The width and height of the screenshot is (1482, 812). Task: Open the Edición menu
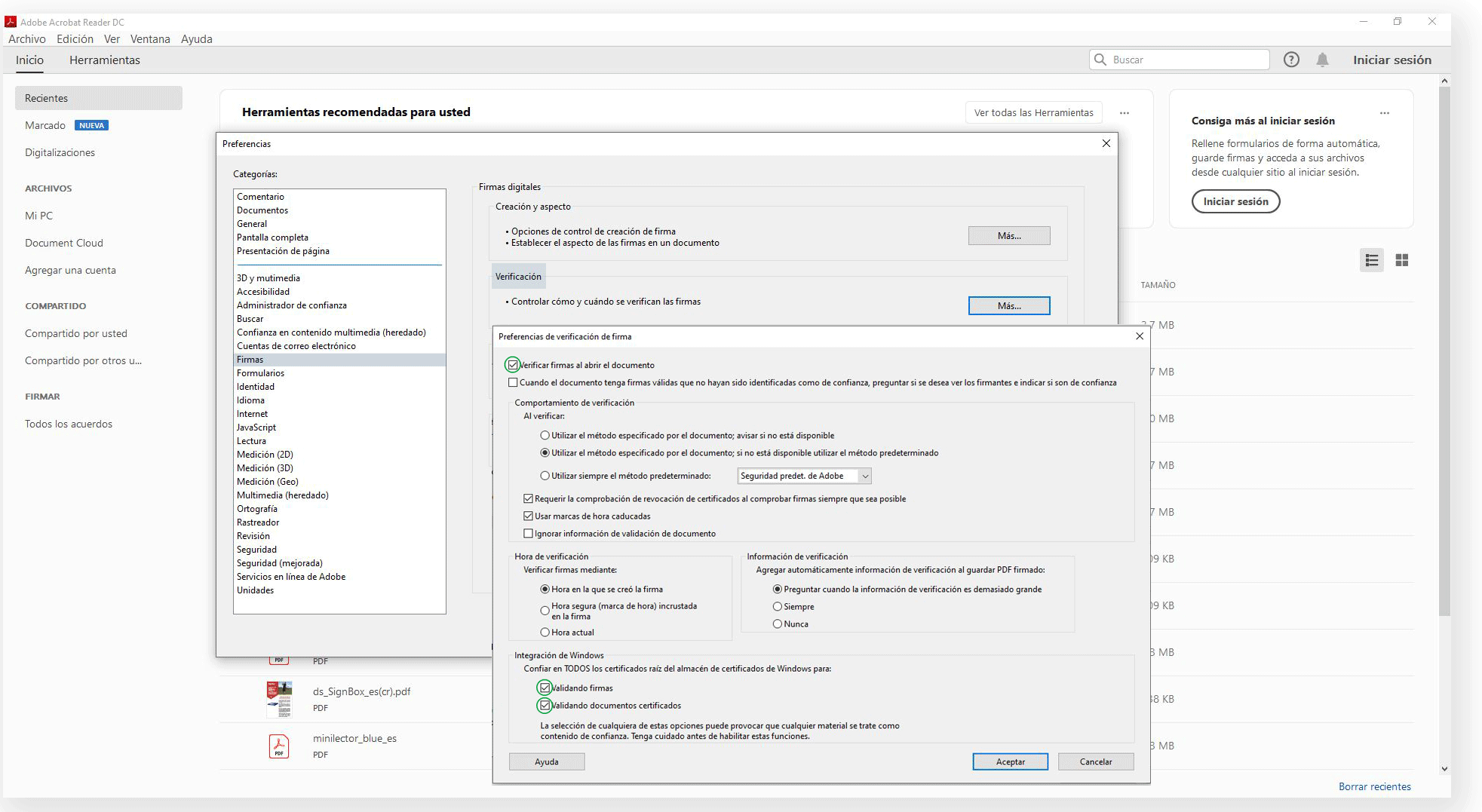coord(75,39)
